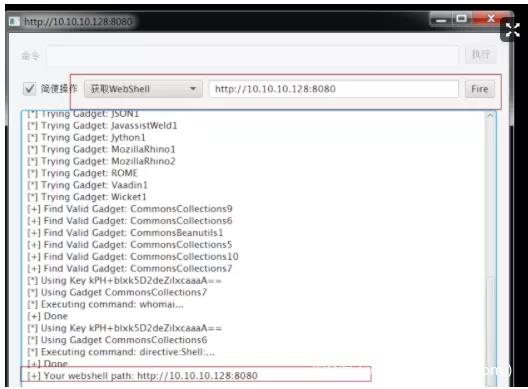Viewport: 528px width, 389px height.
Task: Focus the URL field with http://10.10.10.128:8080
Action: [x=334, y=89]
